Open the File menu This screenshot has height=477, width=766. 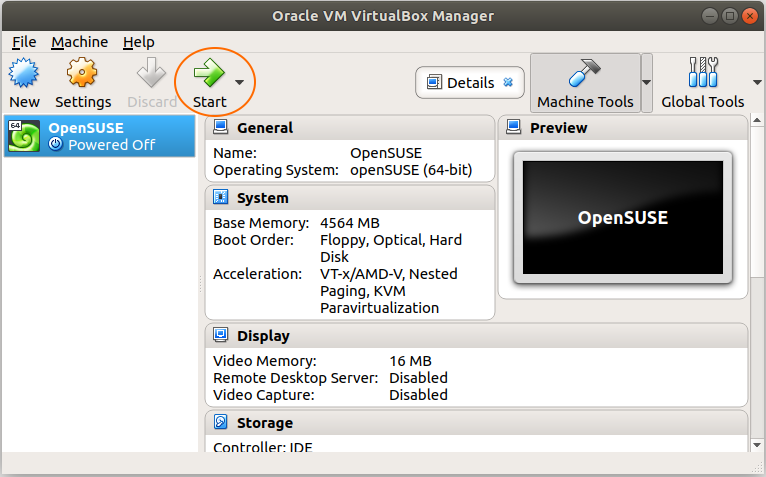point(24,42)
